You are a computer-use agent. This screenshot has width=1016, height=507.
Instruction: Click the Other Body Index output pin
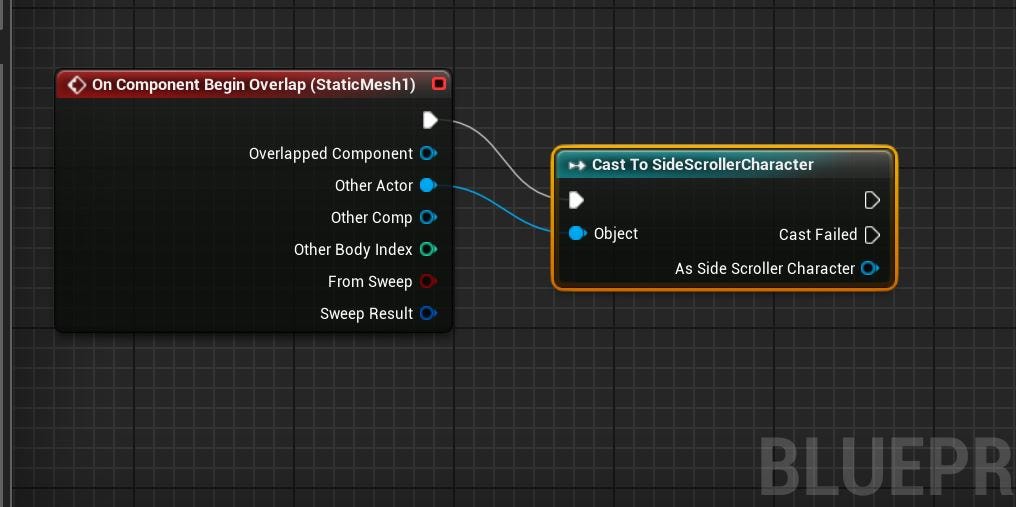pos(428,249)
